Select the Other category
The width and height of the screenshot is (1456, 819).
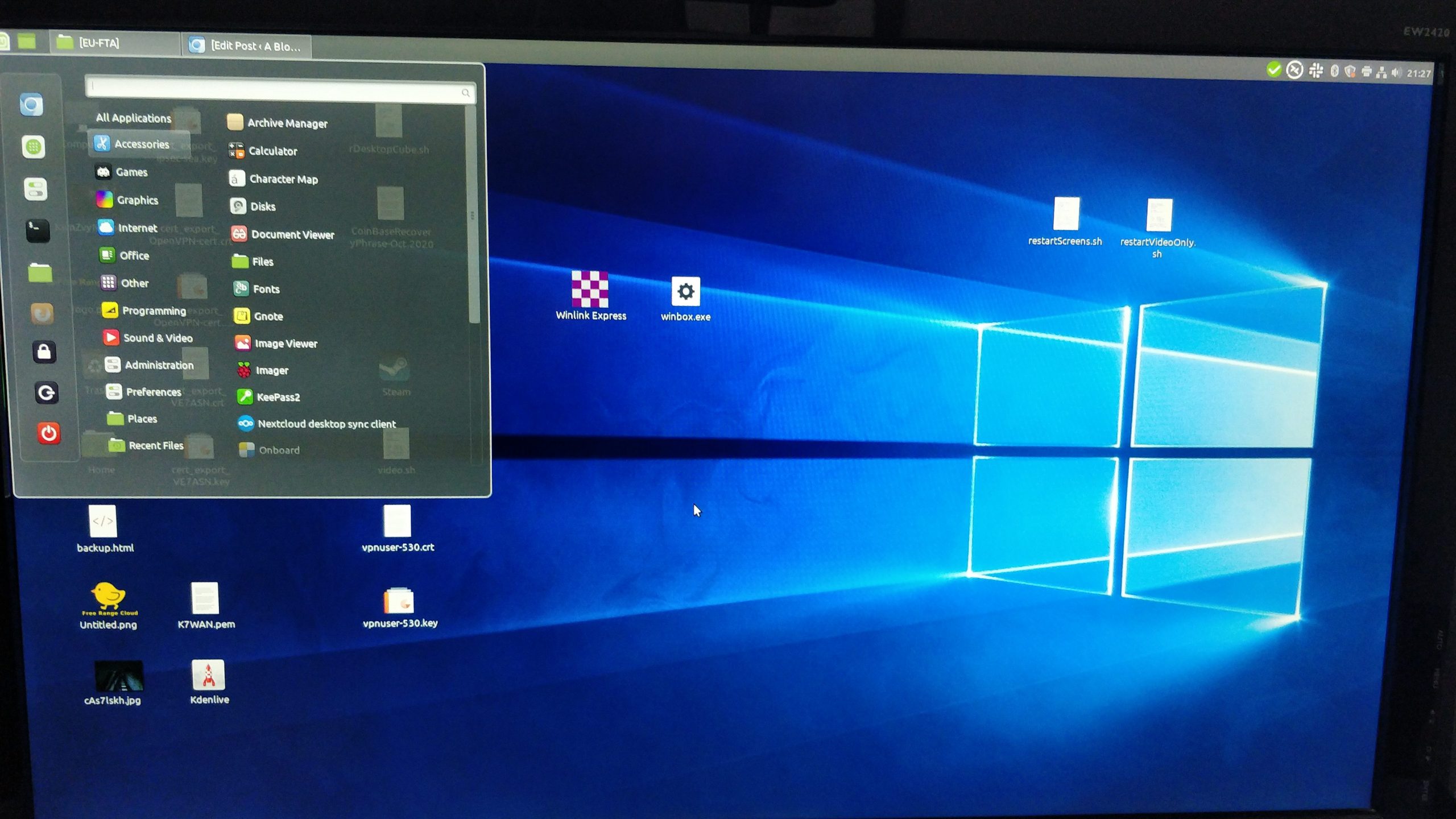point(125,283)
